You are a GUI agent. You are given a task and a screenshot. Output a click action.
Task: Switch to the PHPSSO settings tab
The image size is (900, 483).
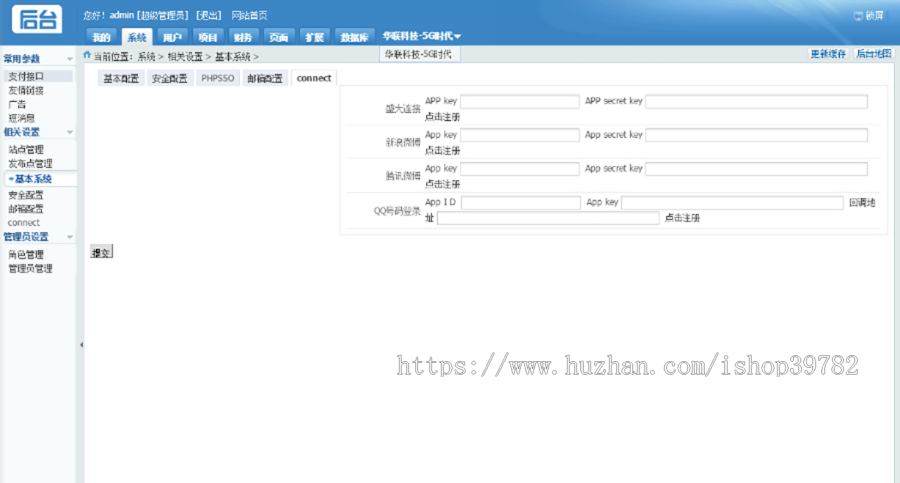point(218,78)
